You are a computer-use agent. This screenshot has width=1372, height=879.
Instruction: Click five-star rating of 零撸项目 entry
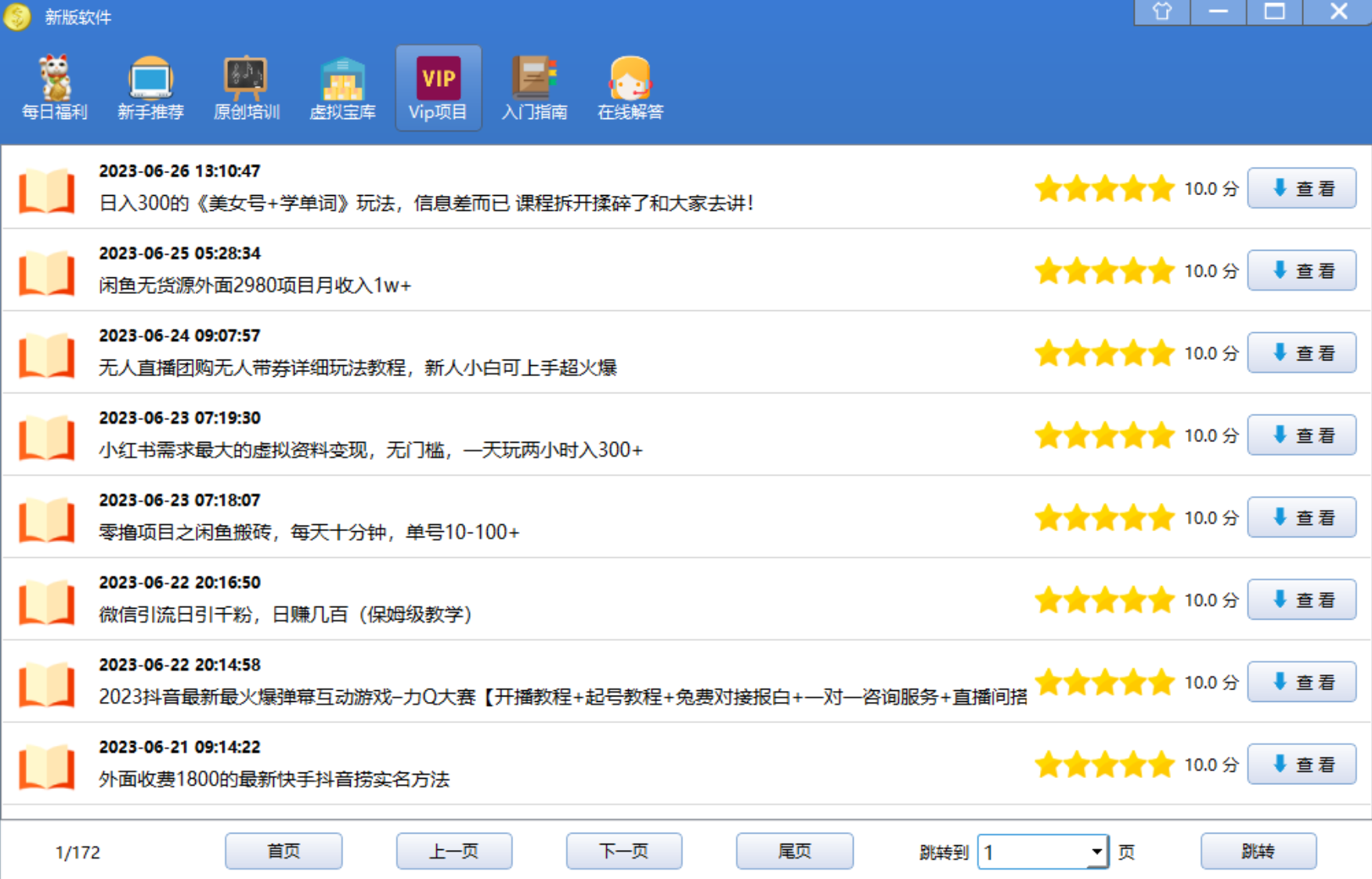[1104, 518]
